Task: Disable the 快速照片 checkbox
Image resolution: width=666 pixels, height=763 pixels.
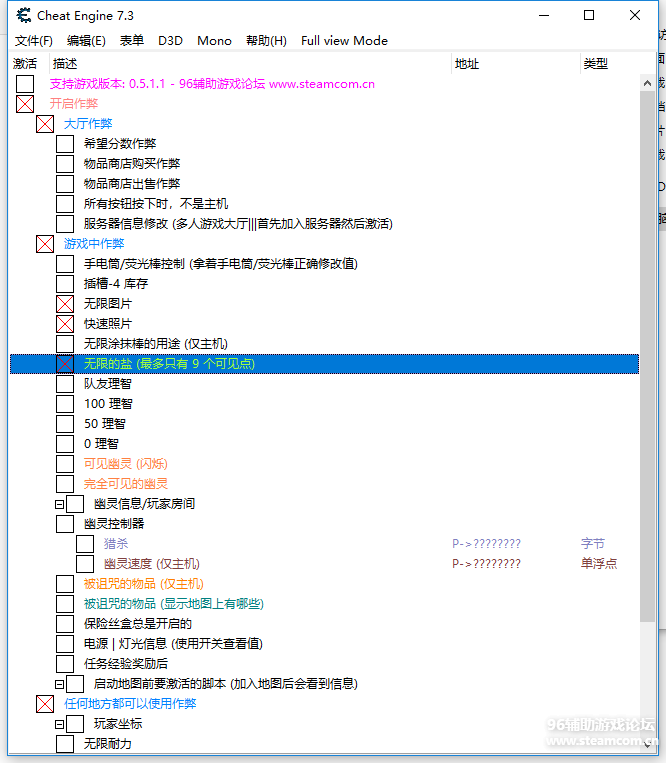Action: pyautogui.click(x=65, y=324)
